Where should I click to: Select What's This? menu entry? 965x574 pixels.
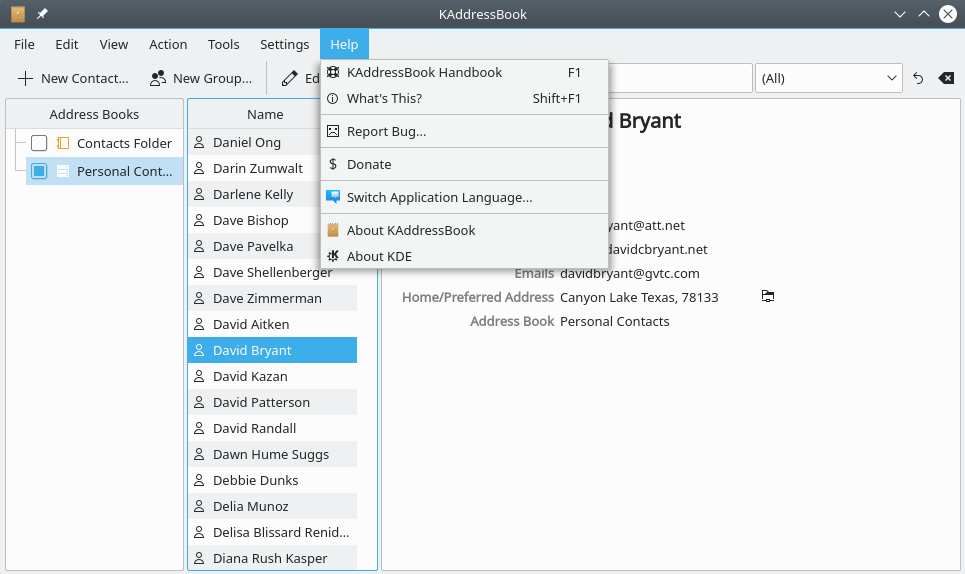point(465,98)
